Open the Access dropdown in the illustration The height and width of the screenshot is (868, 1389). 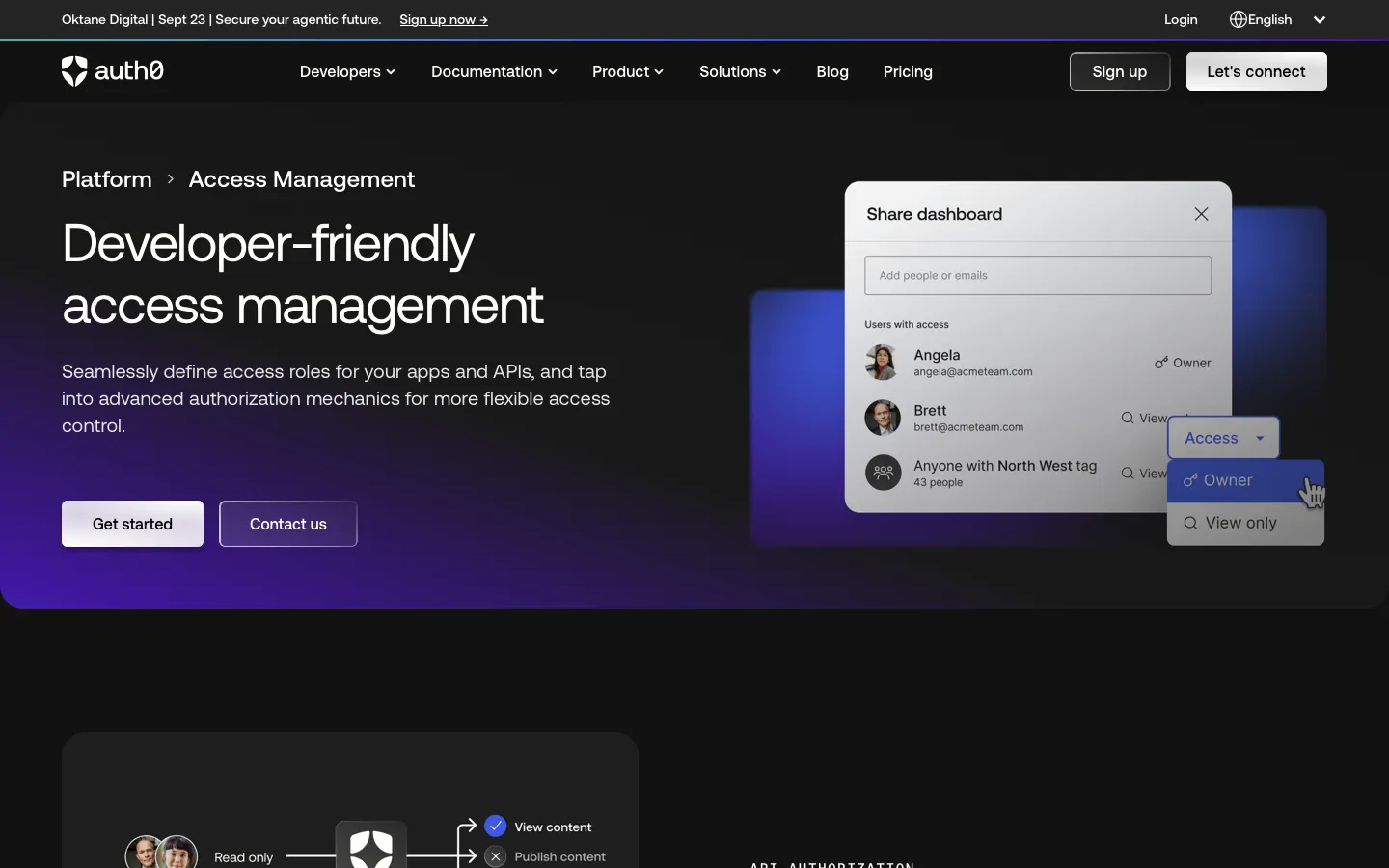[x=1223, y=438]
